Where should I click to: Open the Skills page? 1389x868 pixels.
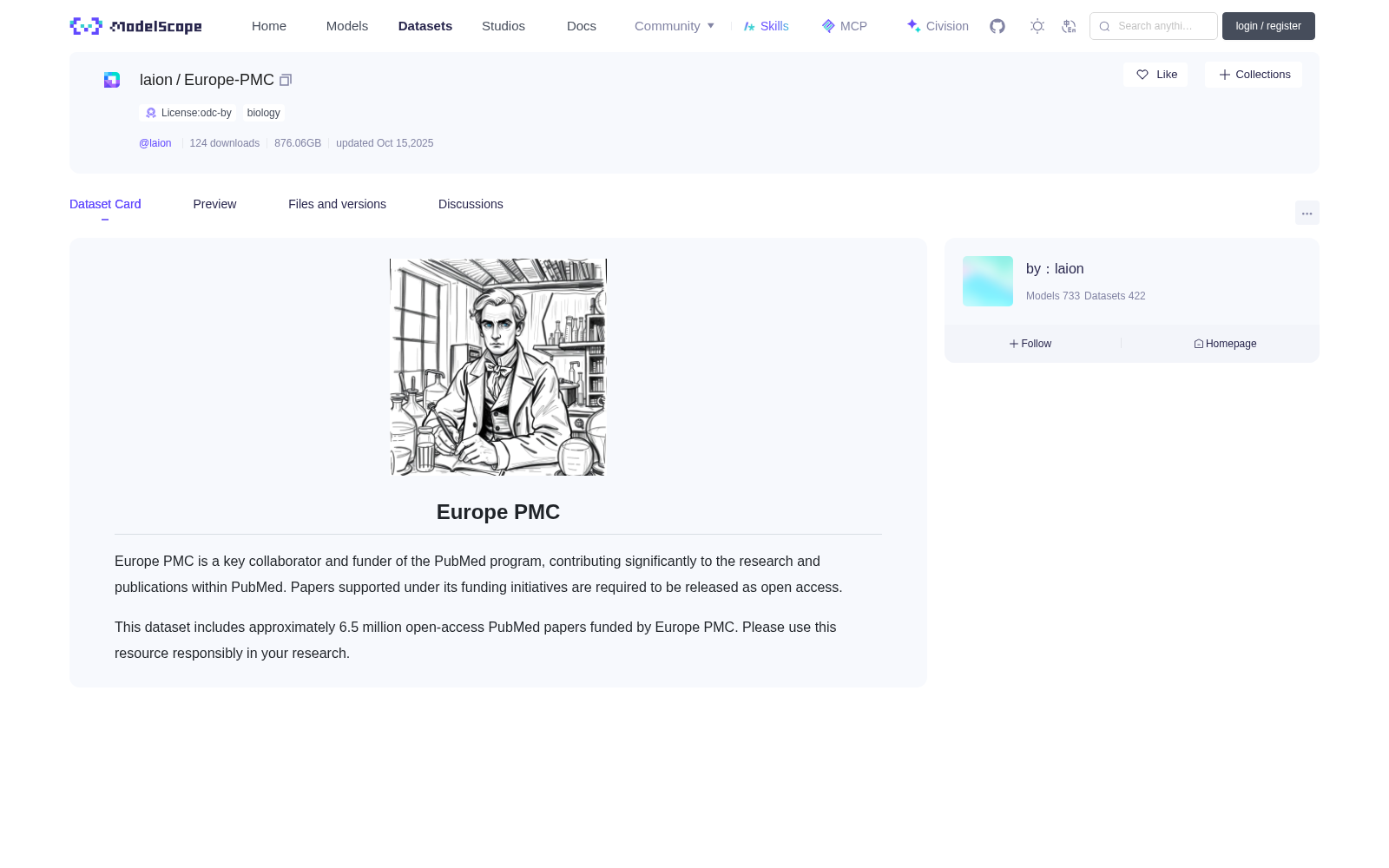coord(767,26)
